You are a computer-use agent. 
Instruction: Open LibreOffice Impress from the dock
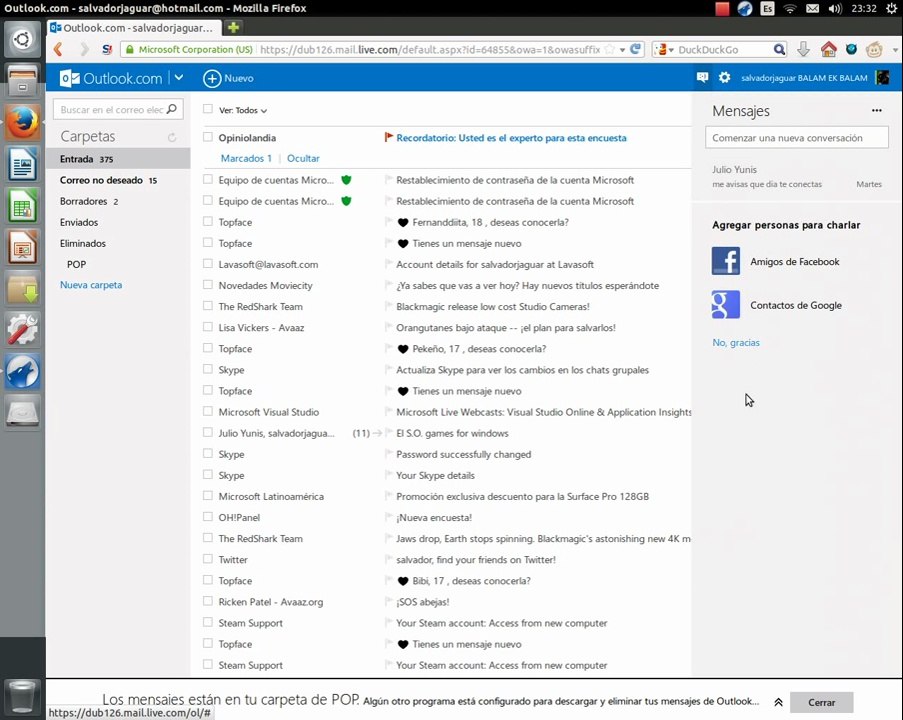coord(22,247)
